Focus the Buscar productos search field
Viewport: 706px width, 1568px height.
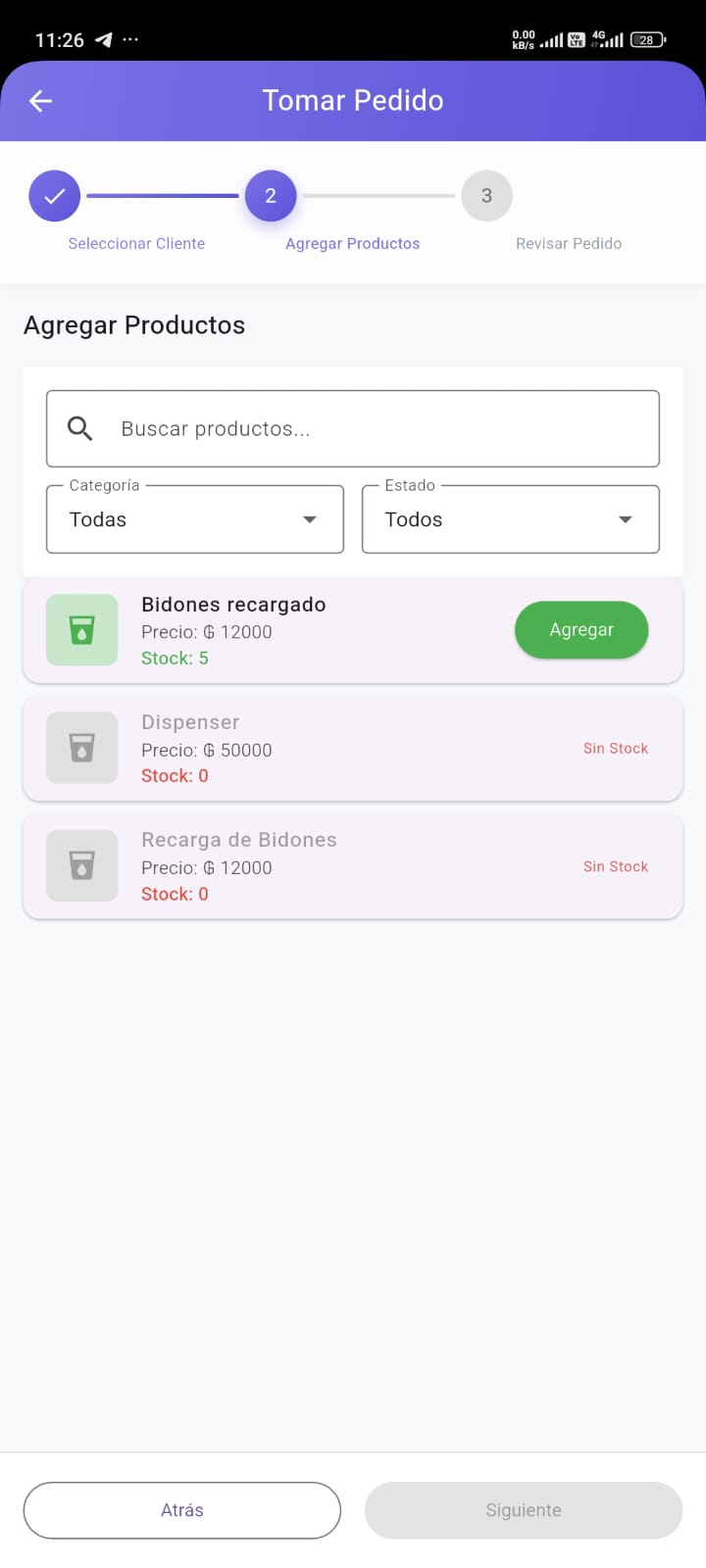click(373, 428)
